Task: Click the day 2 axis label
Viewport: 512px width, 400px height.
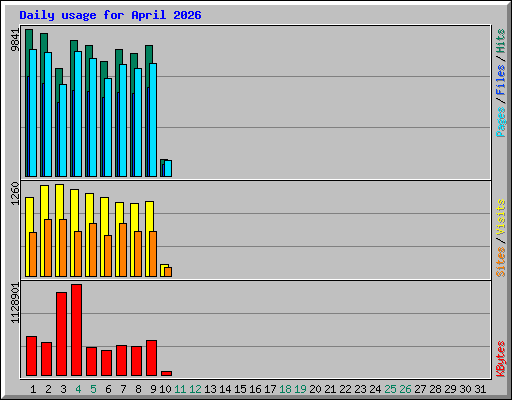Action: pos(48,389)
